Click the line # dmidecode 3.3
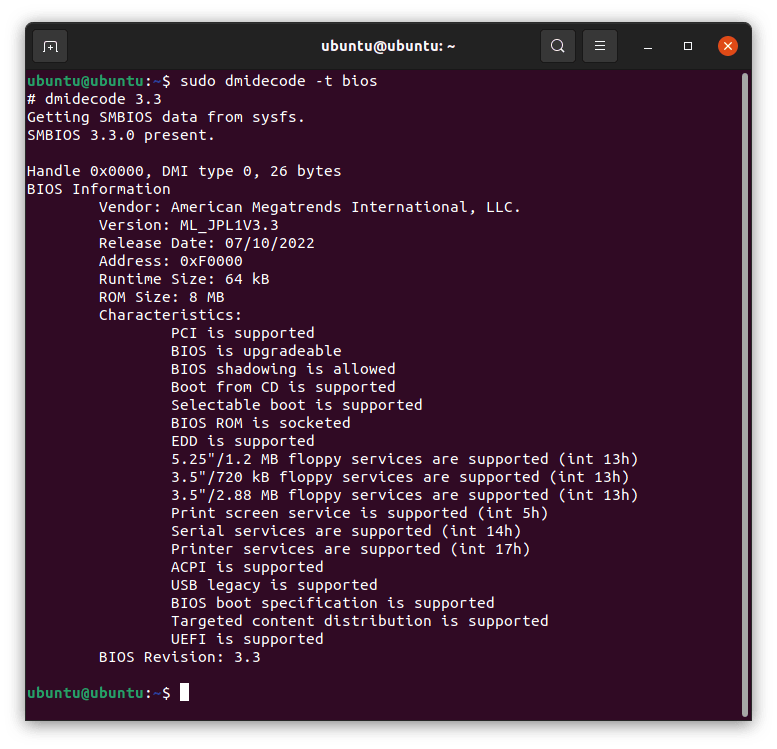Viewport: 777px width, 749px height. coord(94,99)
